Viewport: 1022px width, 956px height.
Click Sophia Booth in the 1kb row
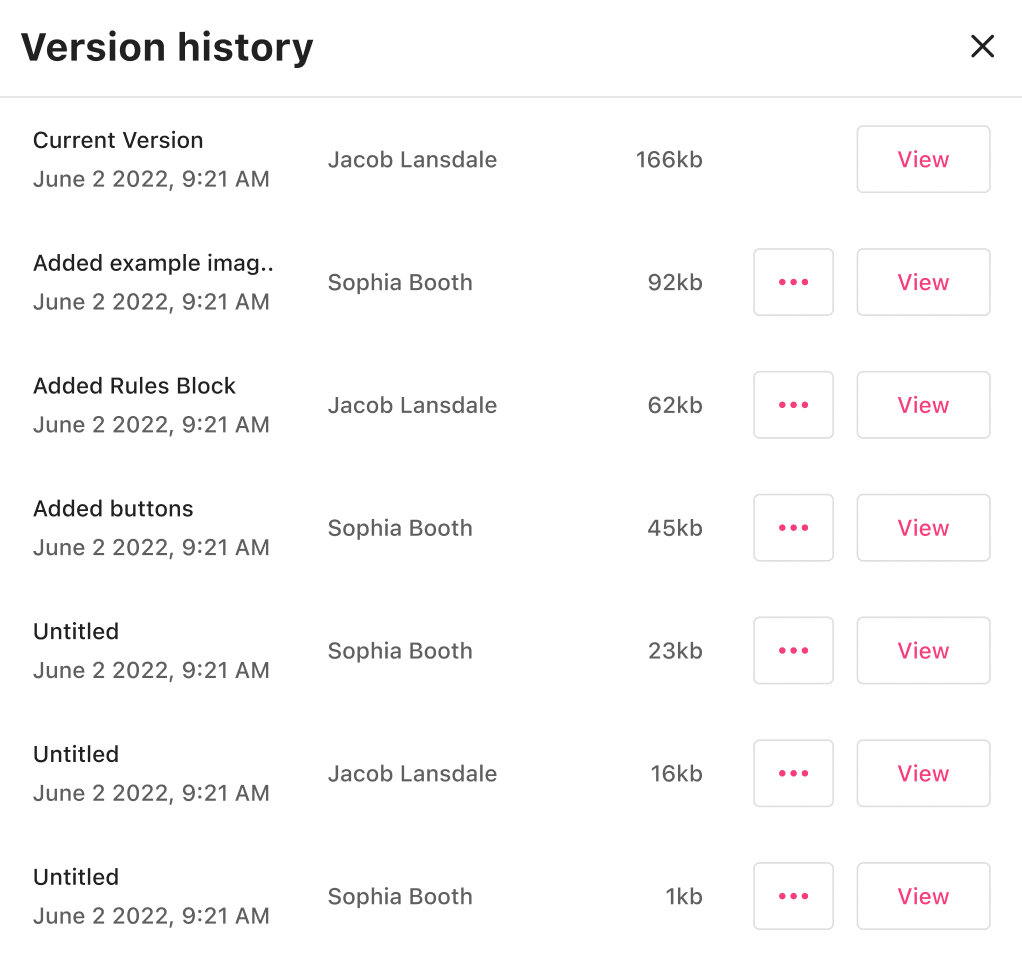pos(400,897)
